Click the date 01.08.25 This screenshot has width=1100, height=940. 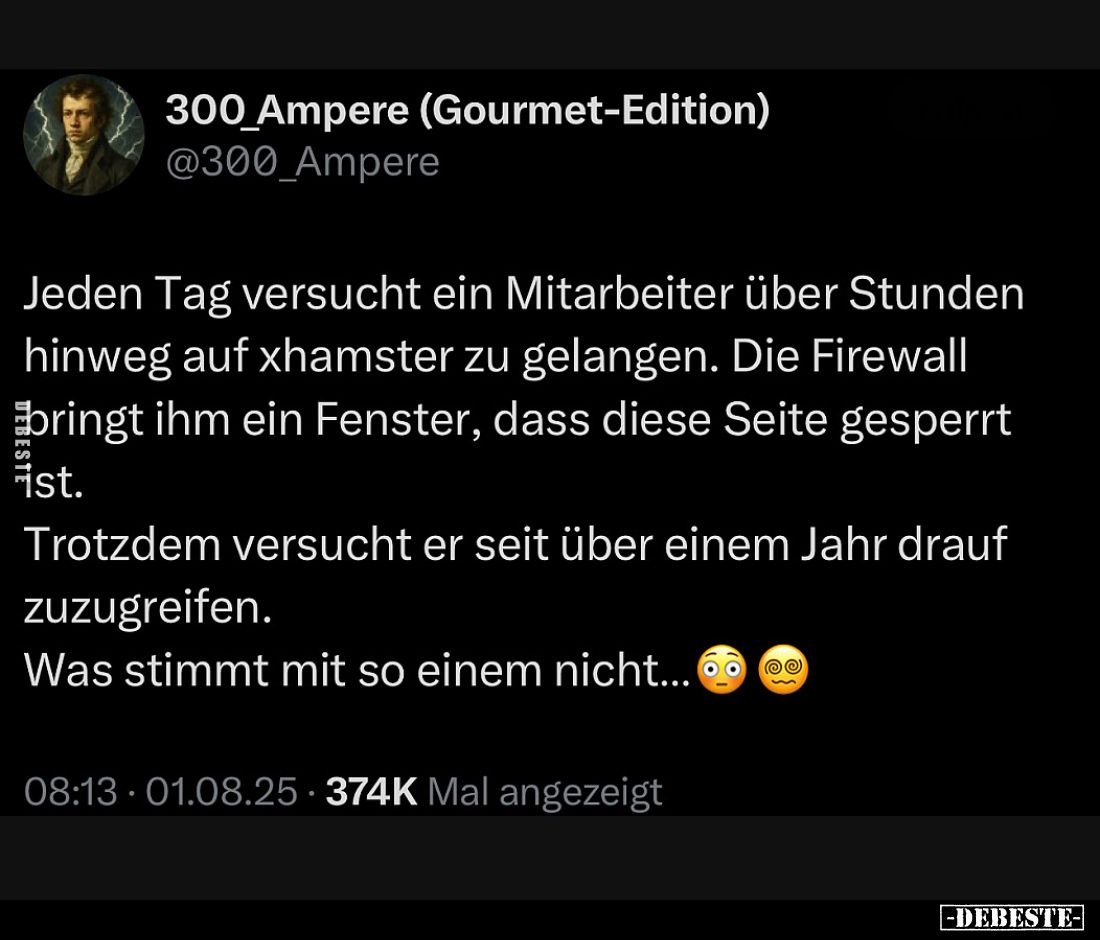coord(222,792)
